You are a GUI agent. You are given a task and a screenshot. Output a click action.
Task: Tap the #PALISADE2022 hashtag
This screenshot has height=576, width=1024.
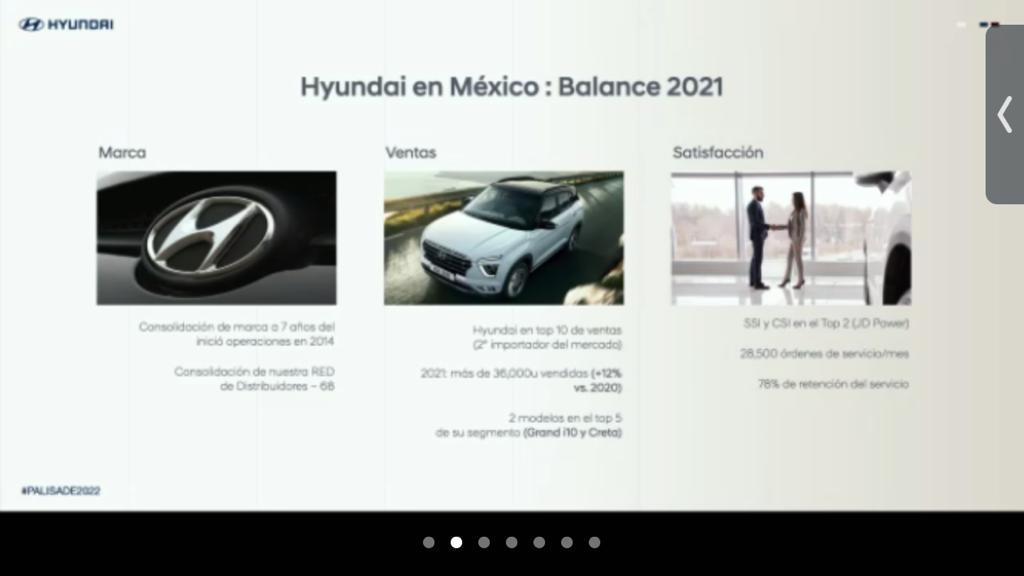(60, 491)
